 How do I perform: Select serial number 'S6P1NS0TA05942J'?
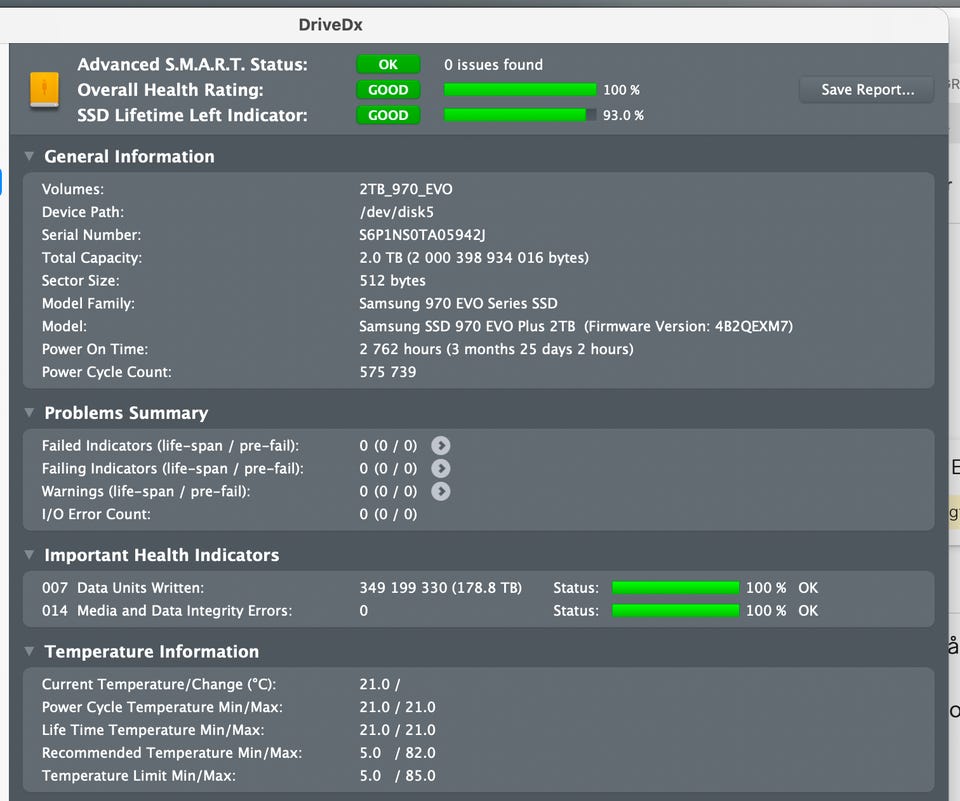[422, 235]
